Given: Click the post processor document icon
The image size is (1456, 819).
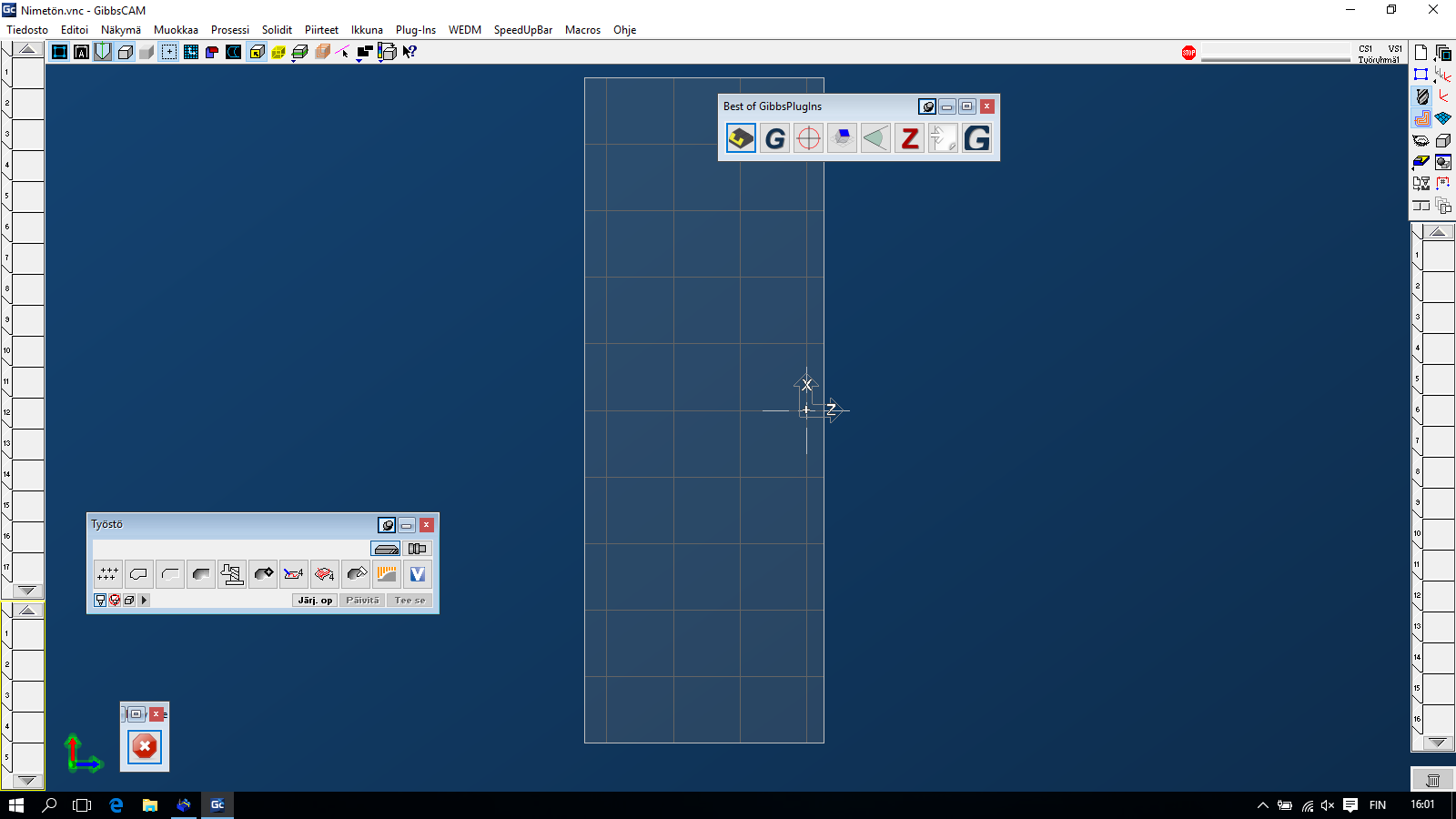Looking at the screenshot, I should pyautogui.click(x=1421, y=185).
